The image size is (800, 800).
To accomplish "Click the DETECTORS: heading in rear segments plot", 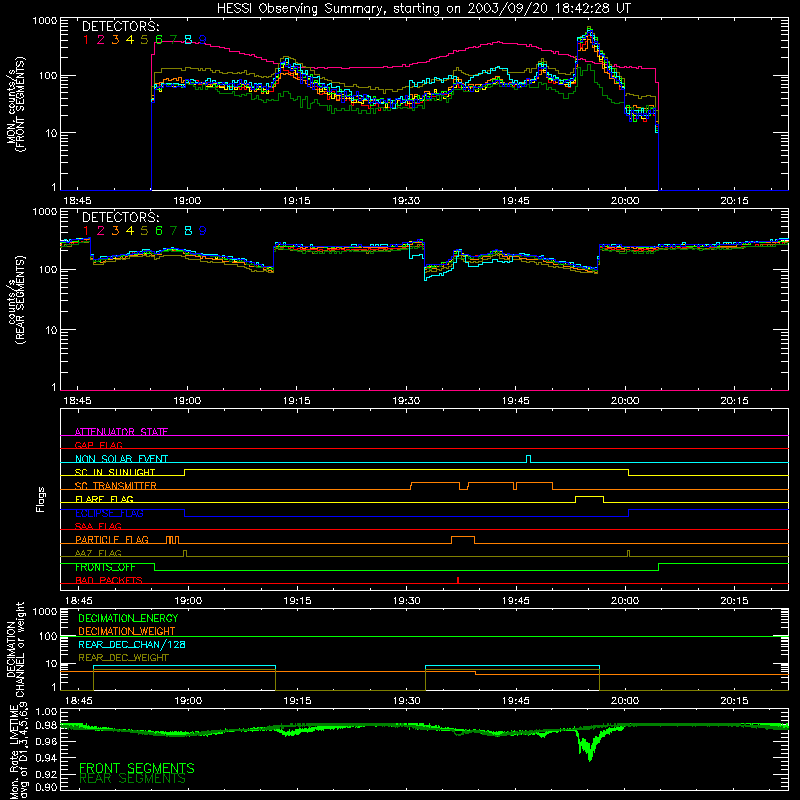I will tap(120, 217).
